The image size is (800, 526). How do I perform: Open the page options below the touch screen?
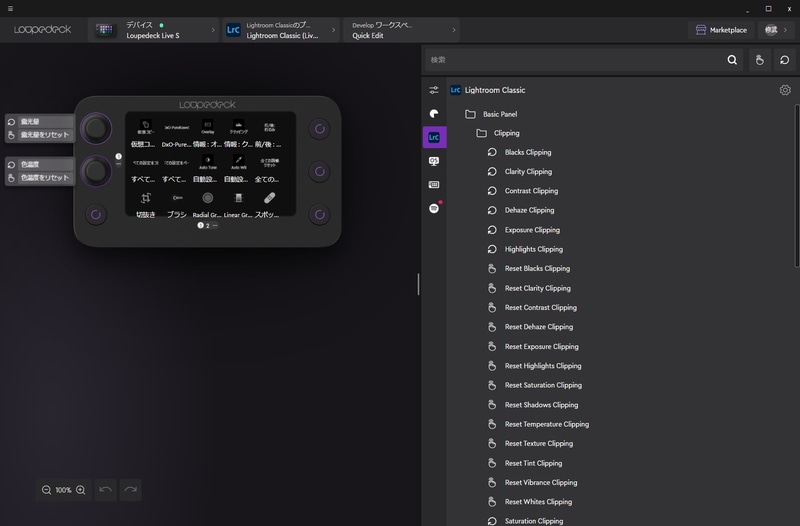(x=215, y=226)
